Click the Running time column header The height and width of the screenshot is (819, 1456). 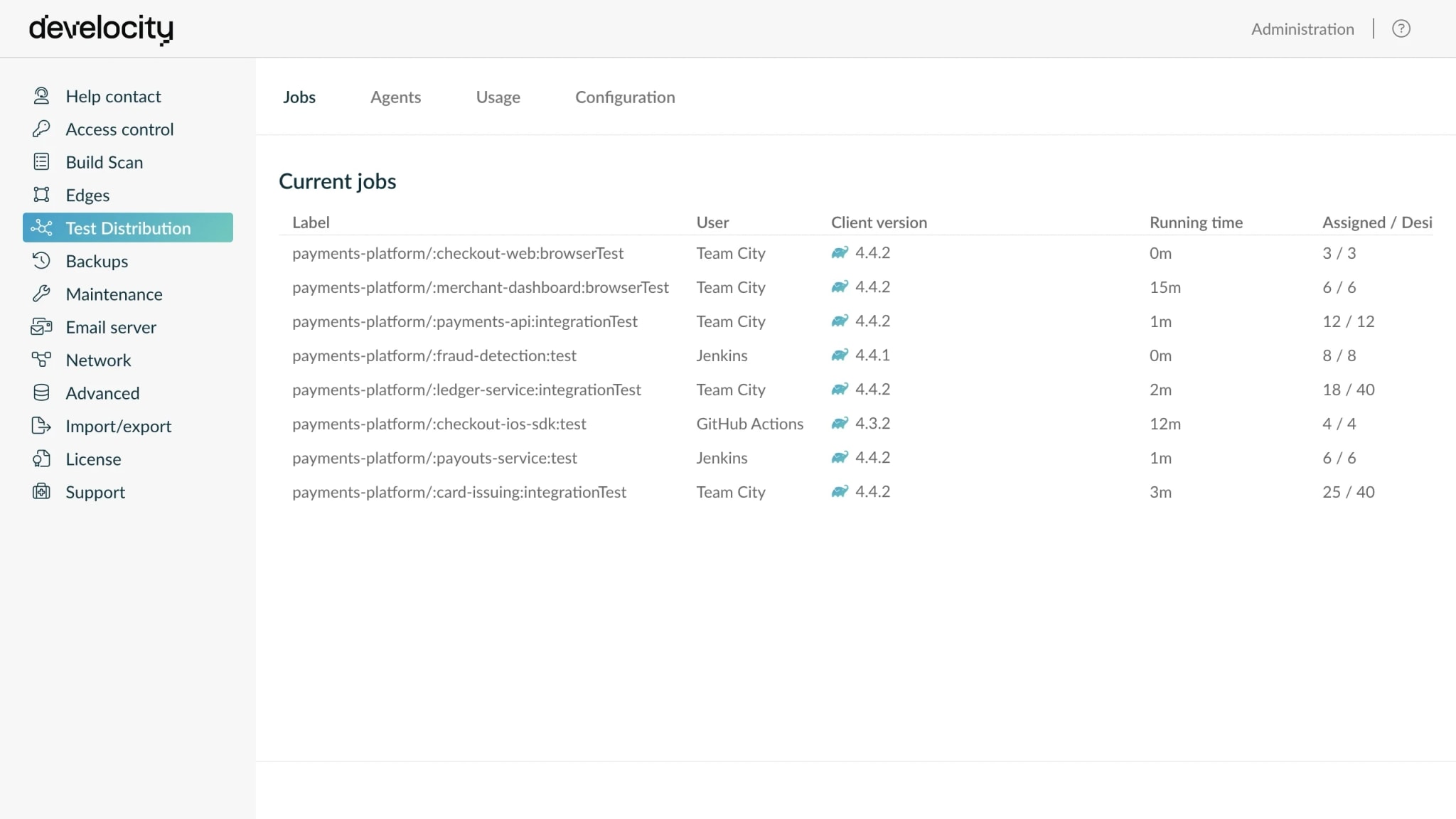coord(1196,223)
